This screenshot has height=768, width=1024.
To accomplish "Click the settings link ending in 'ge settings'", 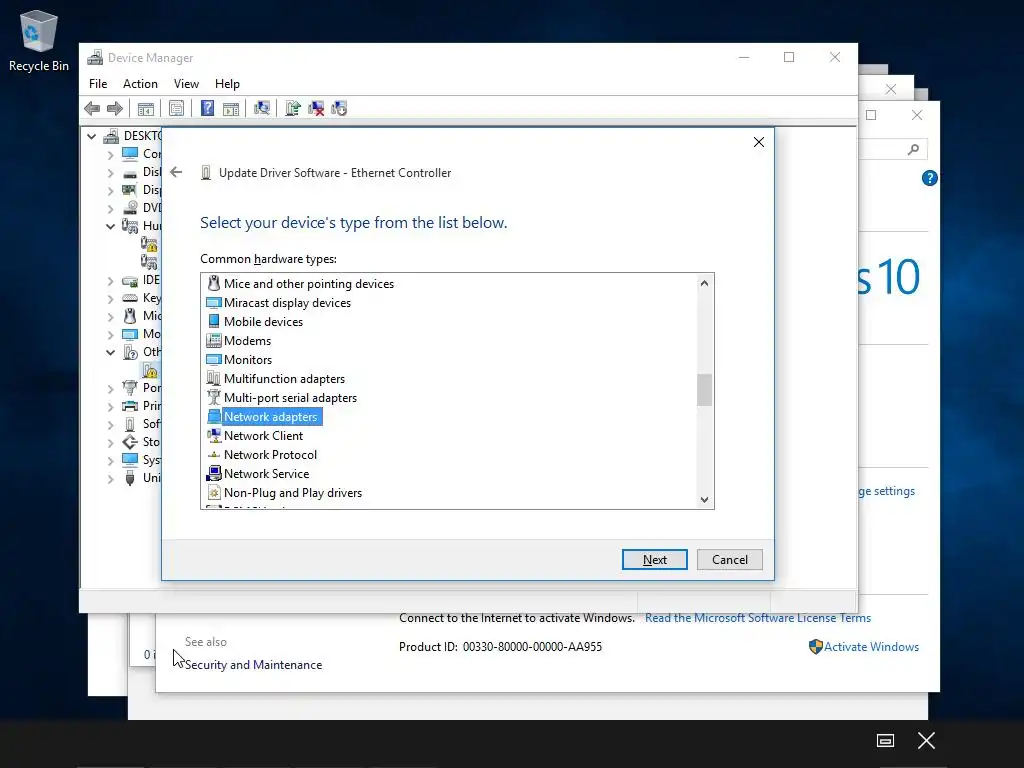I will tap(887, 491).
